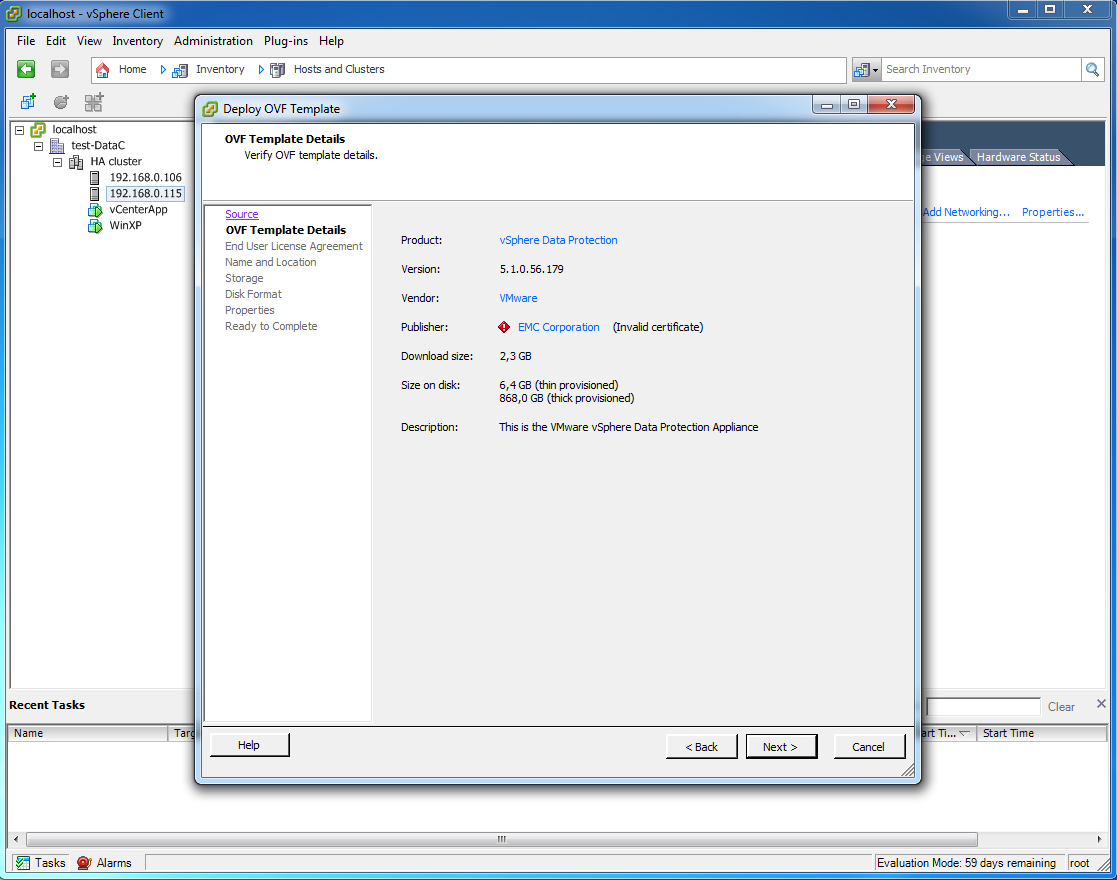Open the Administration menu
This screenshot has width=1117, height=880.
tap(213, 41)
